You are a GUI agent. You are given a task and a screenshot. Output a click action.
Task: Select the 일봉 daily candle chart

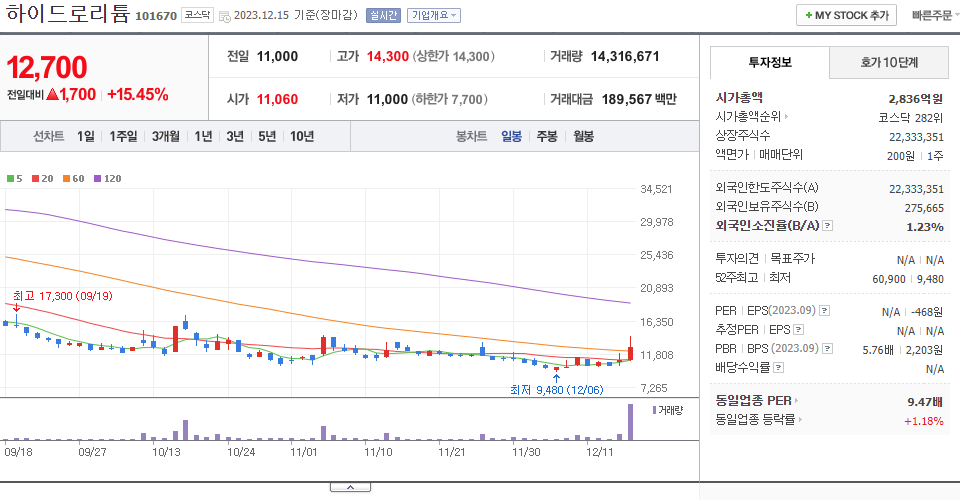[511, 136]
